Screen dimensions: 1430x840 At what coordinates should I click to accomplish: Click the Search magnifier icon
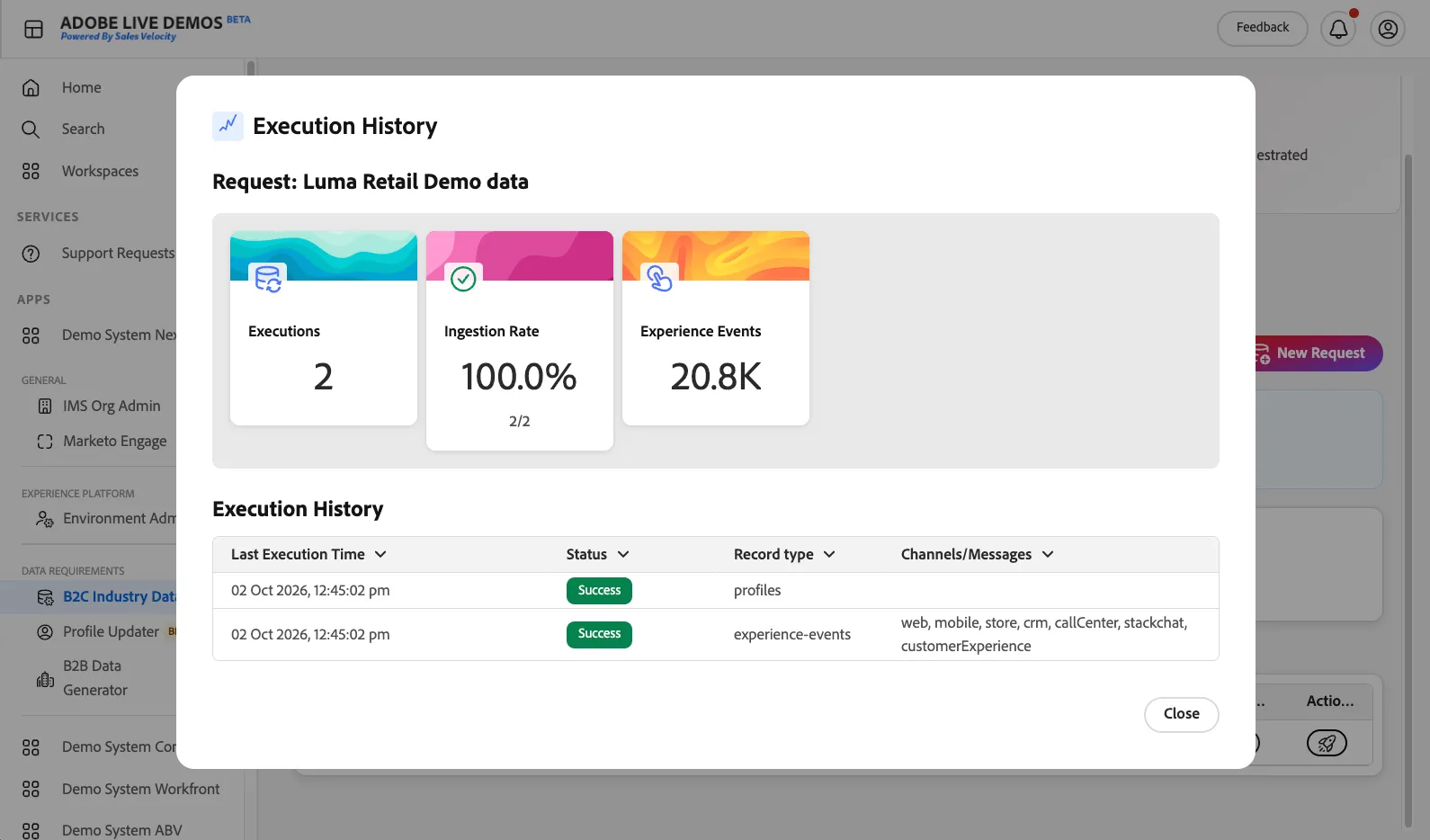(31, 129)
